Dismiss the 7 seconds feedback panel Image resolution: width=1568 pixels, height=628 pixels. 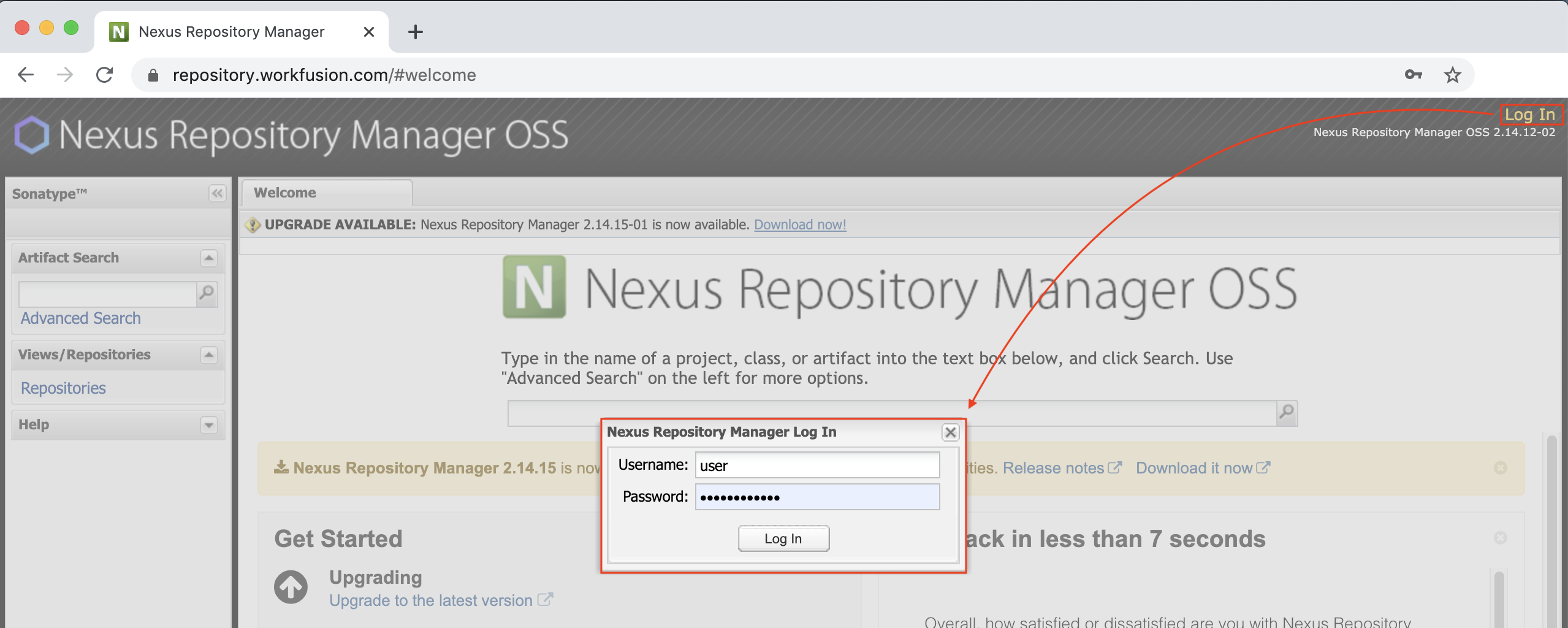pyautogui.click(x=1500, y=538)
